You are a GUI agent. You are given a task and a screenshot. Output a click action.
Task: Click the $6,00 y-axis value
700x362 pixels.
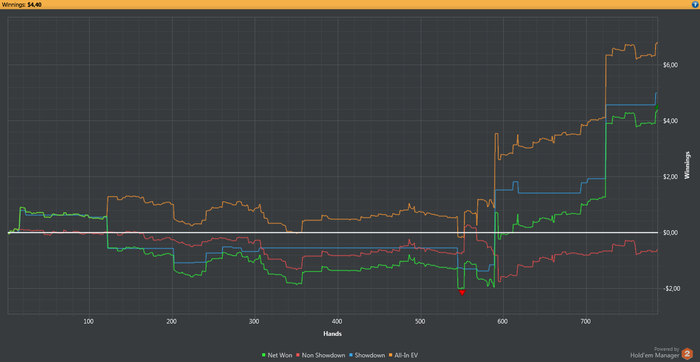tap(671, 65)
